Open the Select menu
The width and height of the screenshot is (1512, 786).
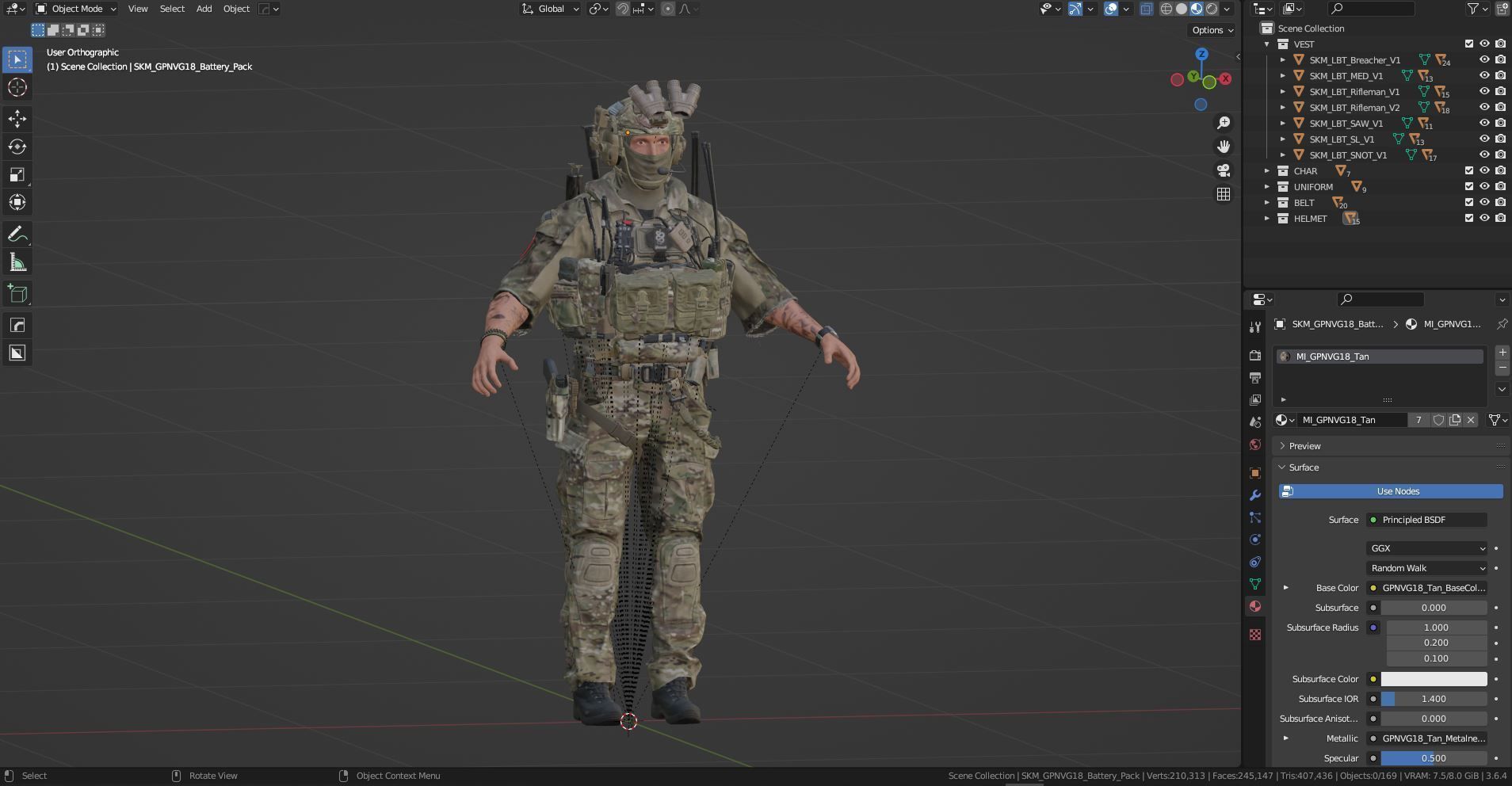(x=172, y=9)
